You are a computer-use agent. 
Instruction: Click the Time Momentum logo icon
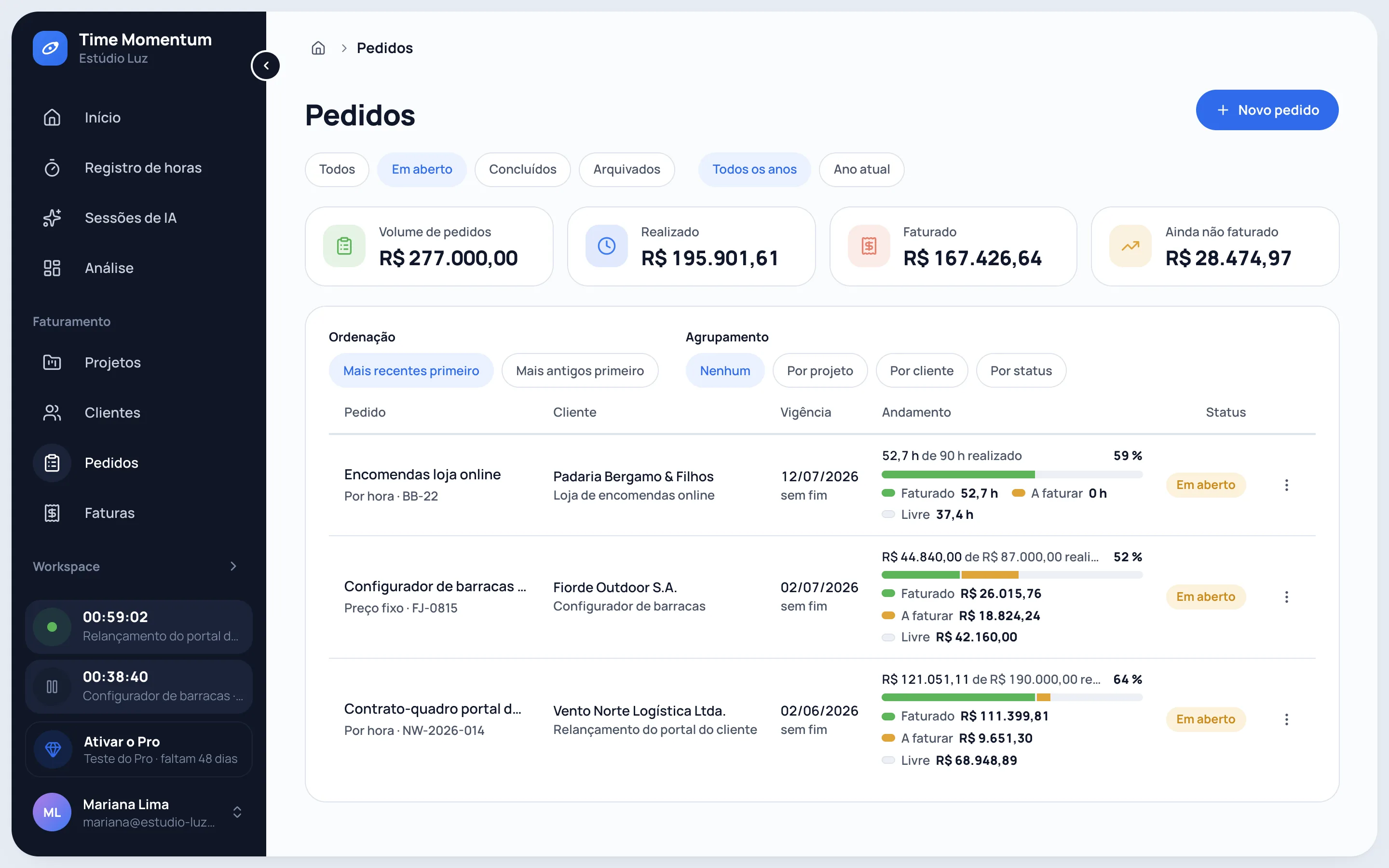pyautogui.click(x=50, y=48)
